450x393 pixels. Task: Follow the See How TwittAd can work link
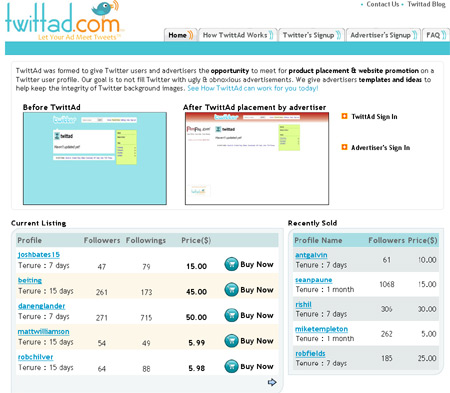253,88
